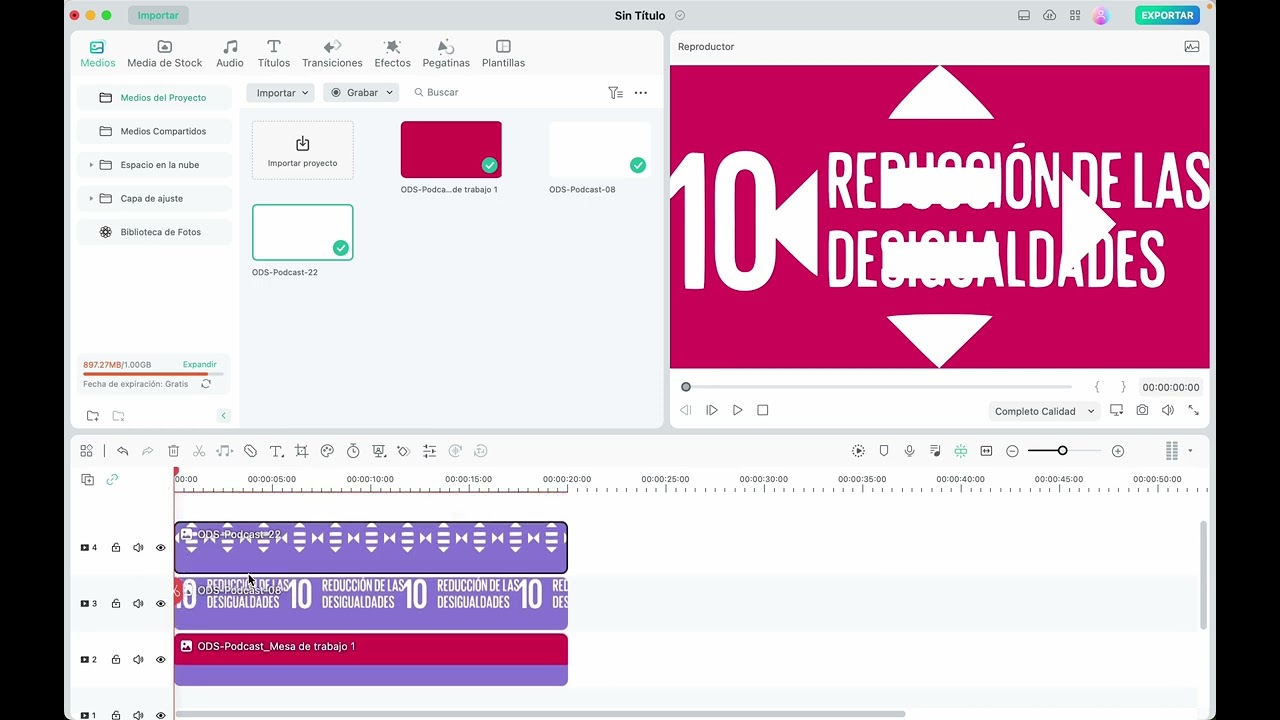Image resolution: width=1280 pixels, height=720 pixels.
Task: Undo the last edit in timeline toolbar
Action: [x=122, y=451]
